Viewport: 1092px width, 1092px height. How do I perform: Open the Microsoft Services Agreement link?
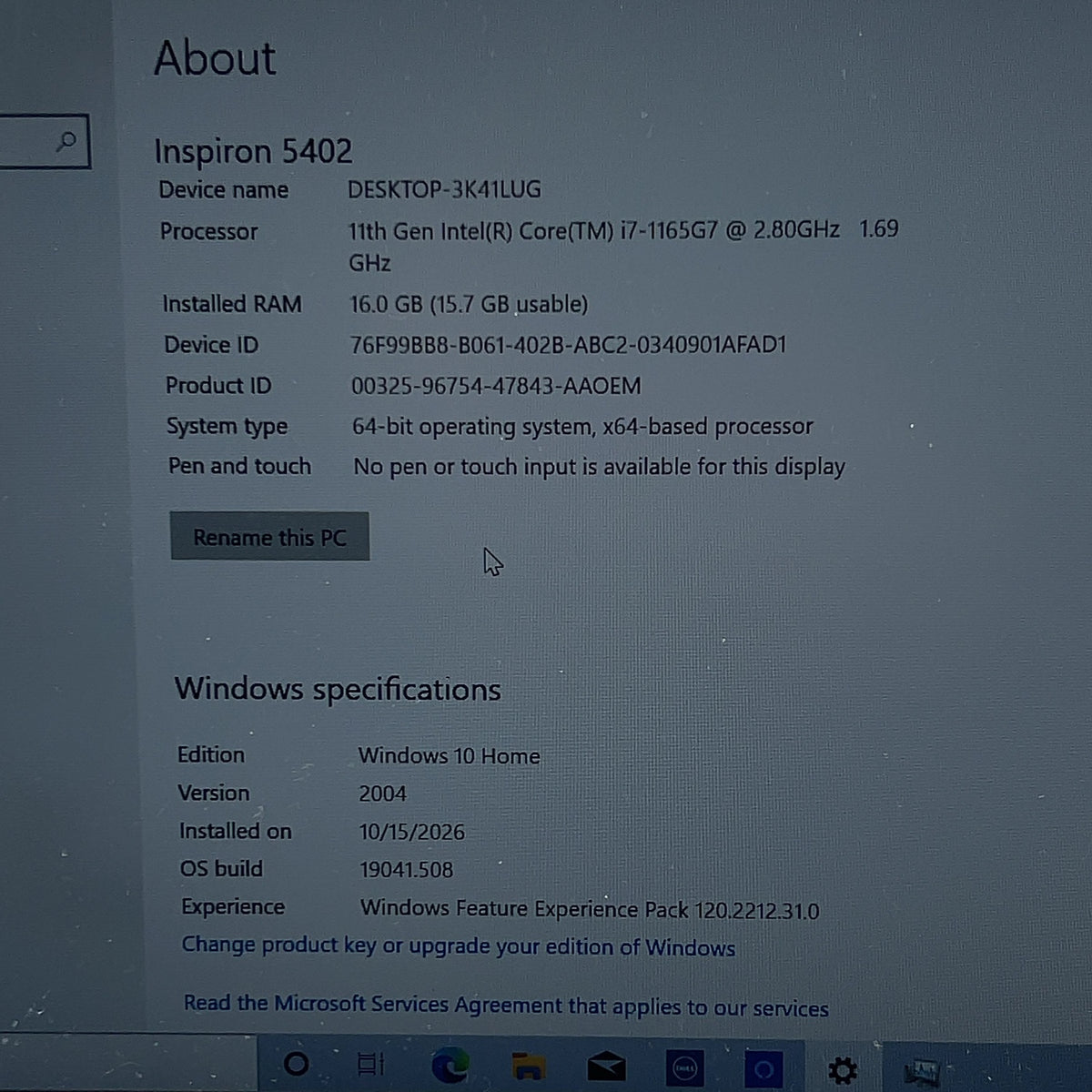(x=506, y=1006)
